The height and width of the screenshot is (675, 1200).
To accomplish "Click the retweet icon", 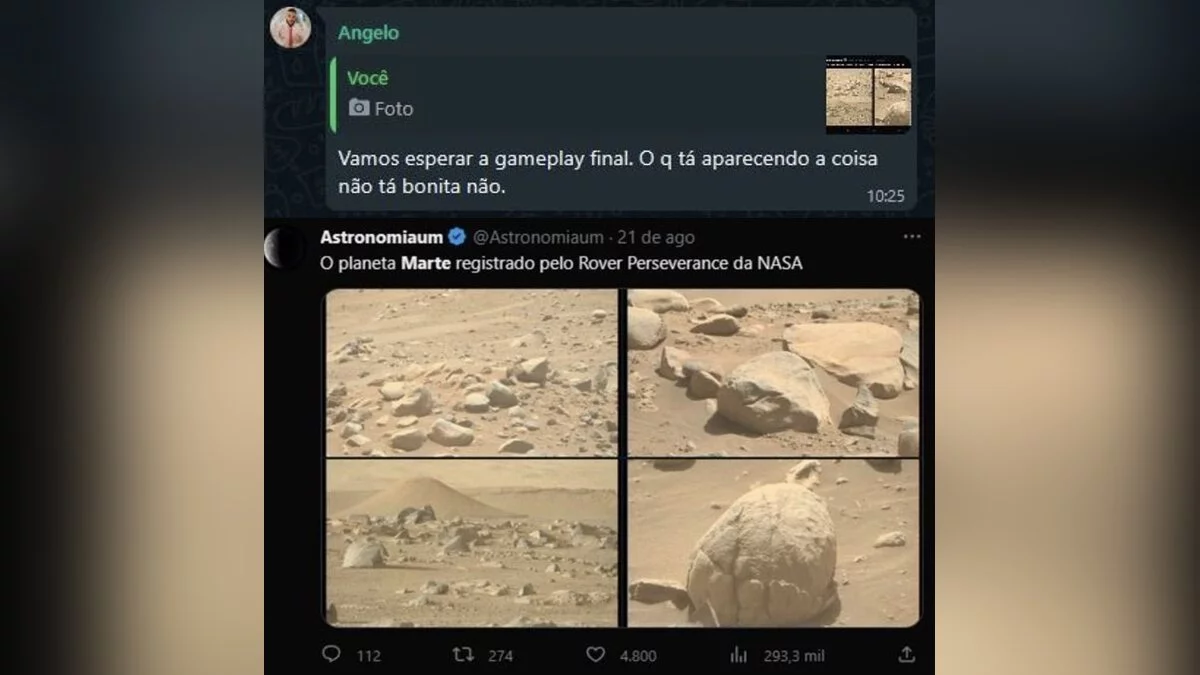I will pos(463,655).
